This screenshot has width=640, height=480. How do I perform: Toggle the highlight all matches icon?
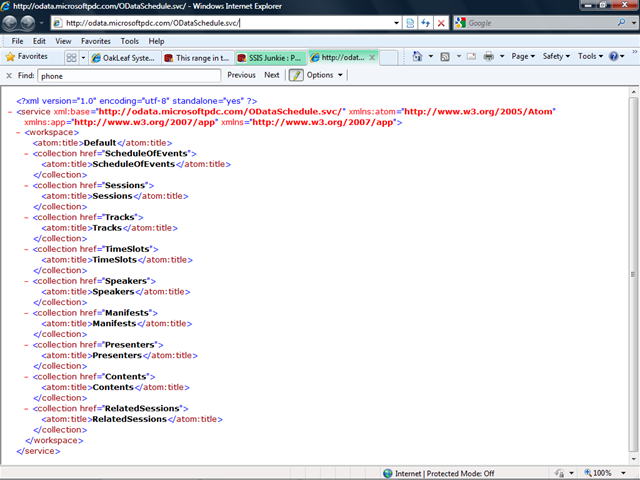tap(296, 75)
